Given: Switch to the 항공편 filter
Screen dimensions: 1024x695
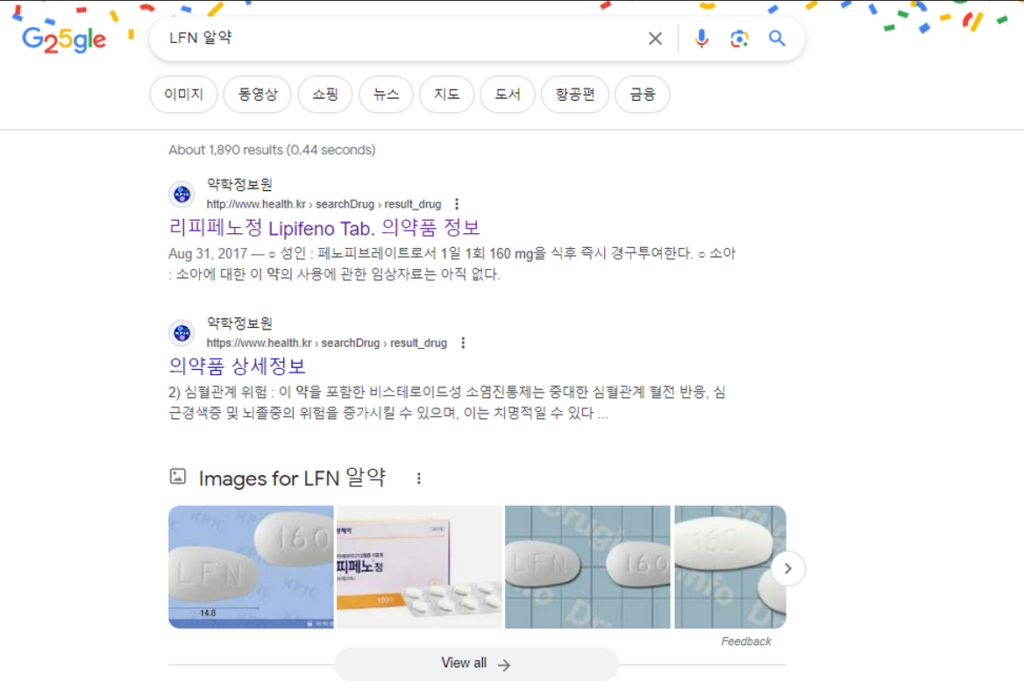Looking at the screenshot, I should pyautogui.click(x=575, y=95).
